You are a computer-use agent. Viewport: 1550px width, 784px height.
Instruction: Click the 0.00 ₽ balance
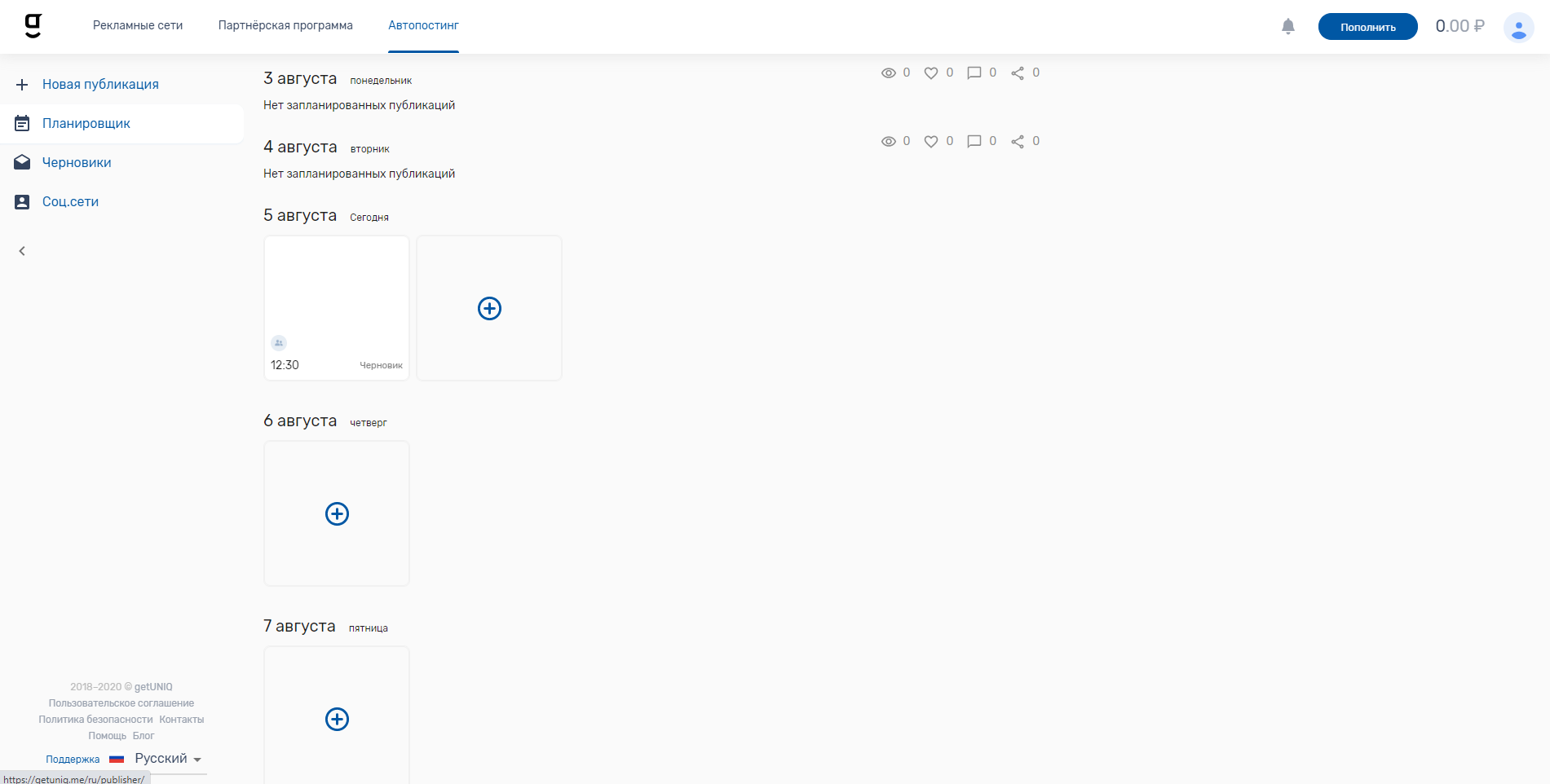pyautogui.click(x=1459, y=26)
